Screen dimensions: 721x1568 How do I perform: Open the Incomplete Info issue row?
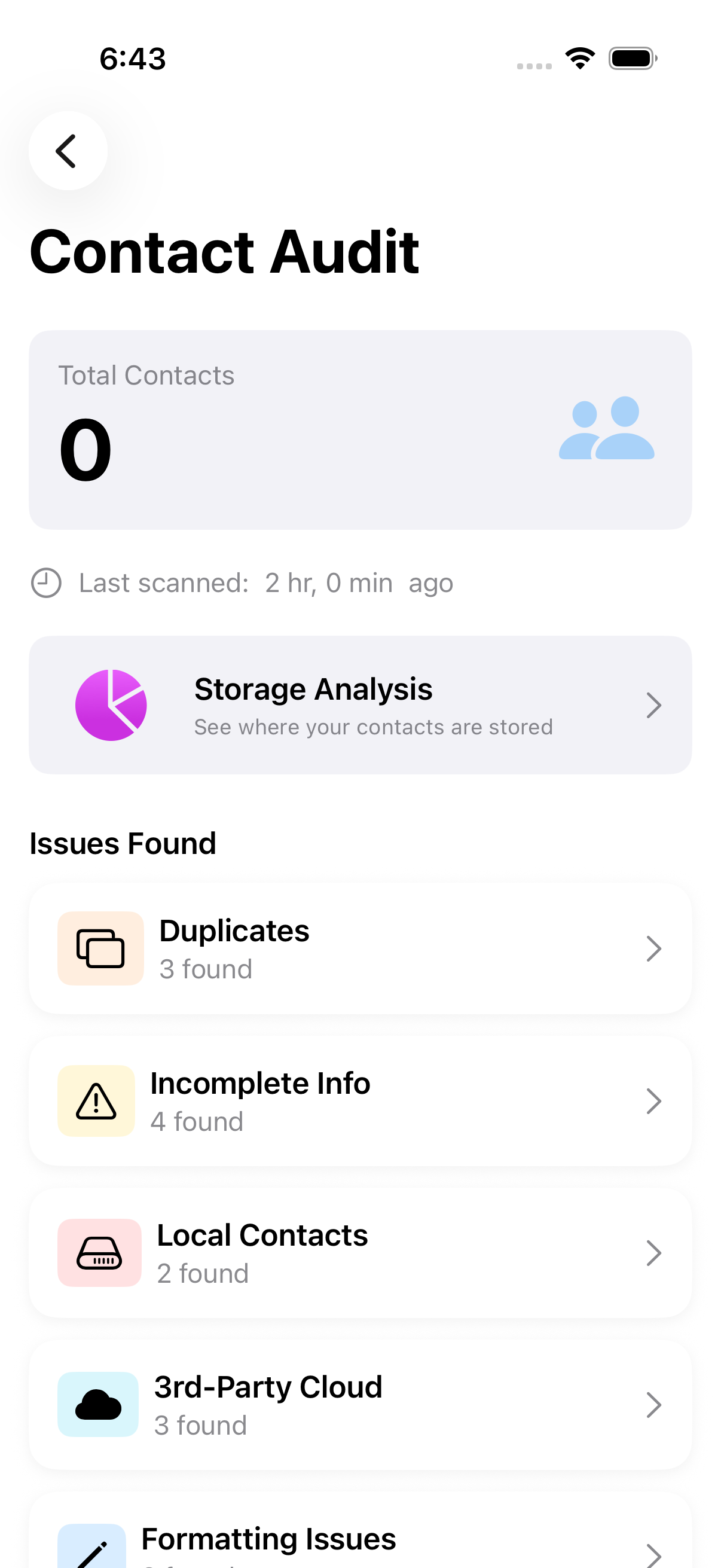tap(359, 1100)
